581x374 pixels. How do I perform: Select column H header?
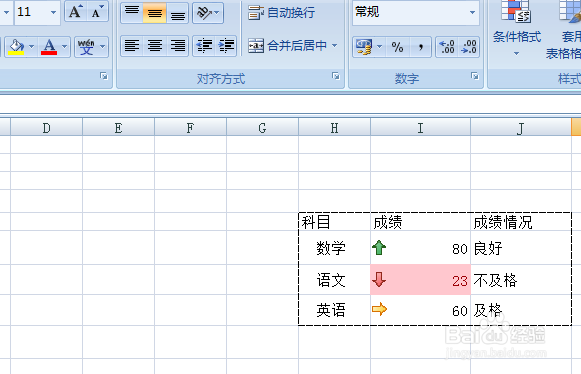334,128
